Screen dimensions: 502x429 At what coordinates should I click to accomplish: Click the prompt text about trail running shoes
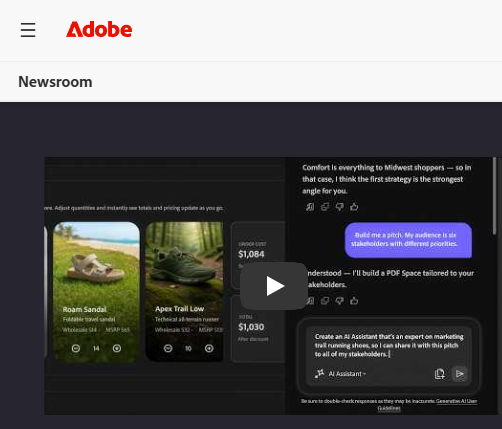[389, 345]
